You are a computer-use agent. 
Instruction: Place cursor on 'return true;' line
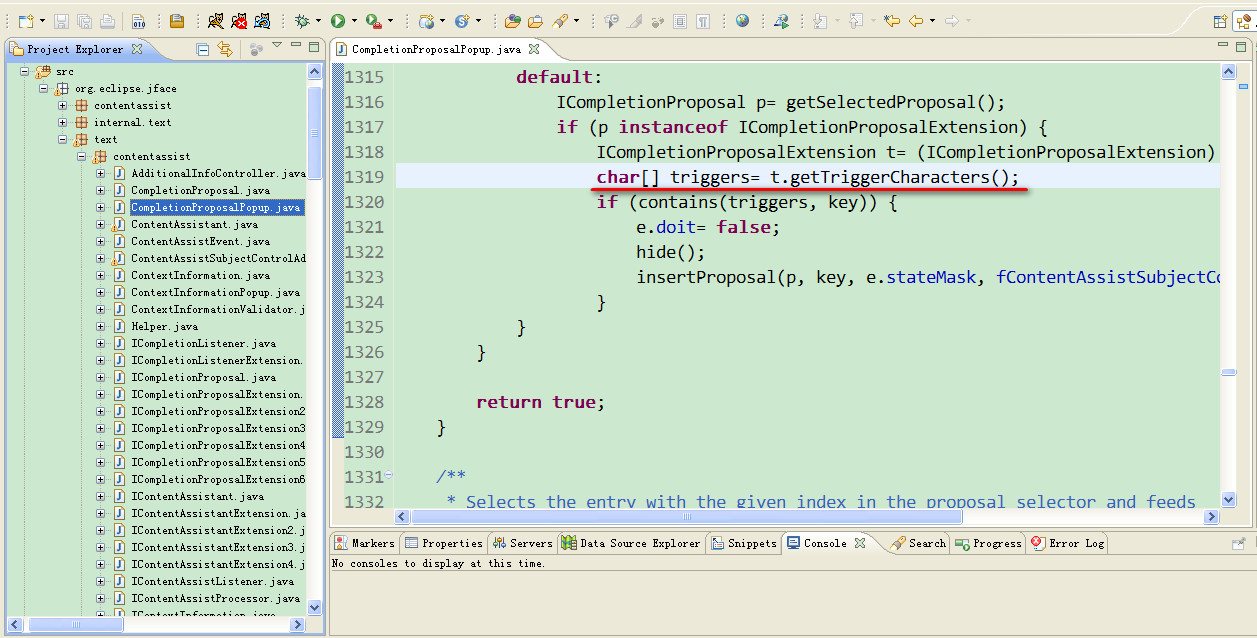tap(541, 402)
